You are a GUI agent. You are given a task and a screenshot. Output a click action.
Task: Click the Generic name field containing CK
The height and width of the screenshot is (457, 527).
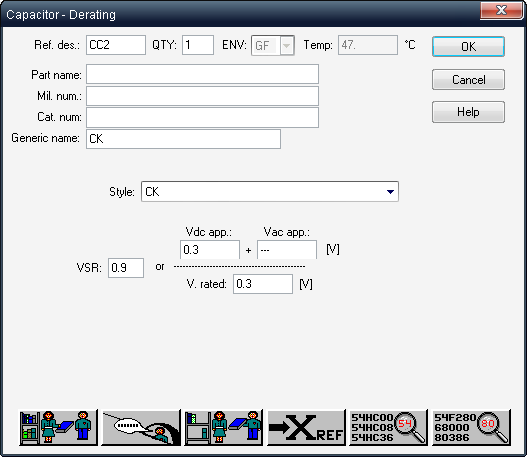184,139
